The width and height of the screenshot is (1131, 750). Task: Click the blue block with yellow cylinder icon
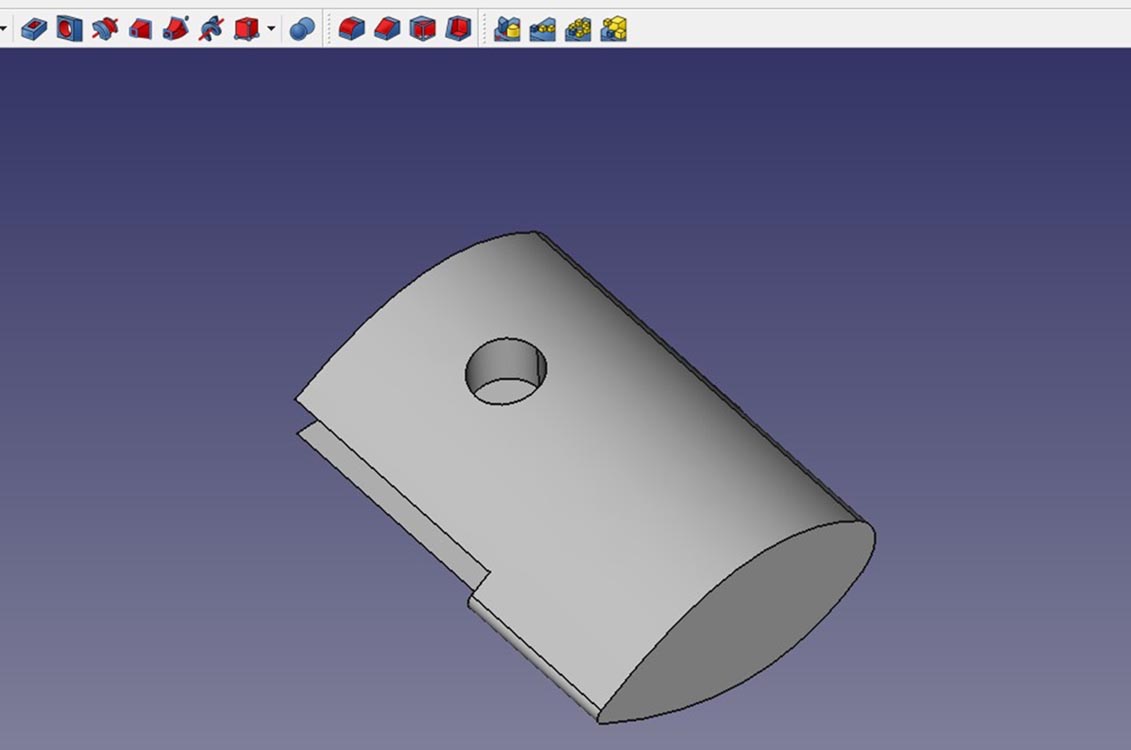(508, 29)
